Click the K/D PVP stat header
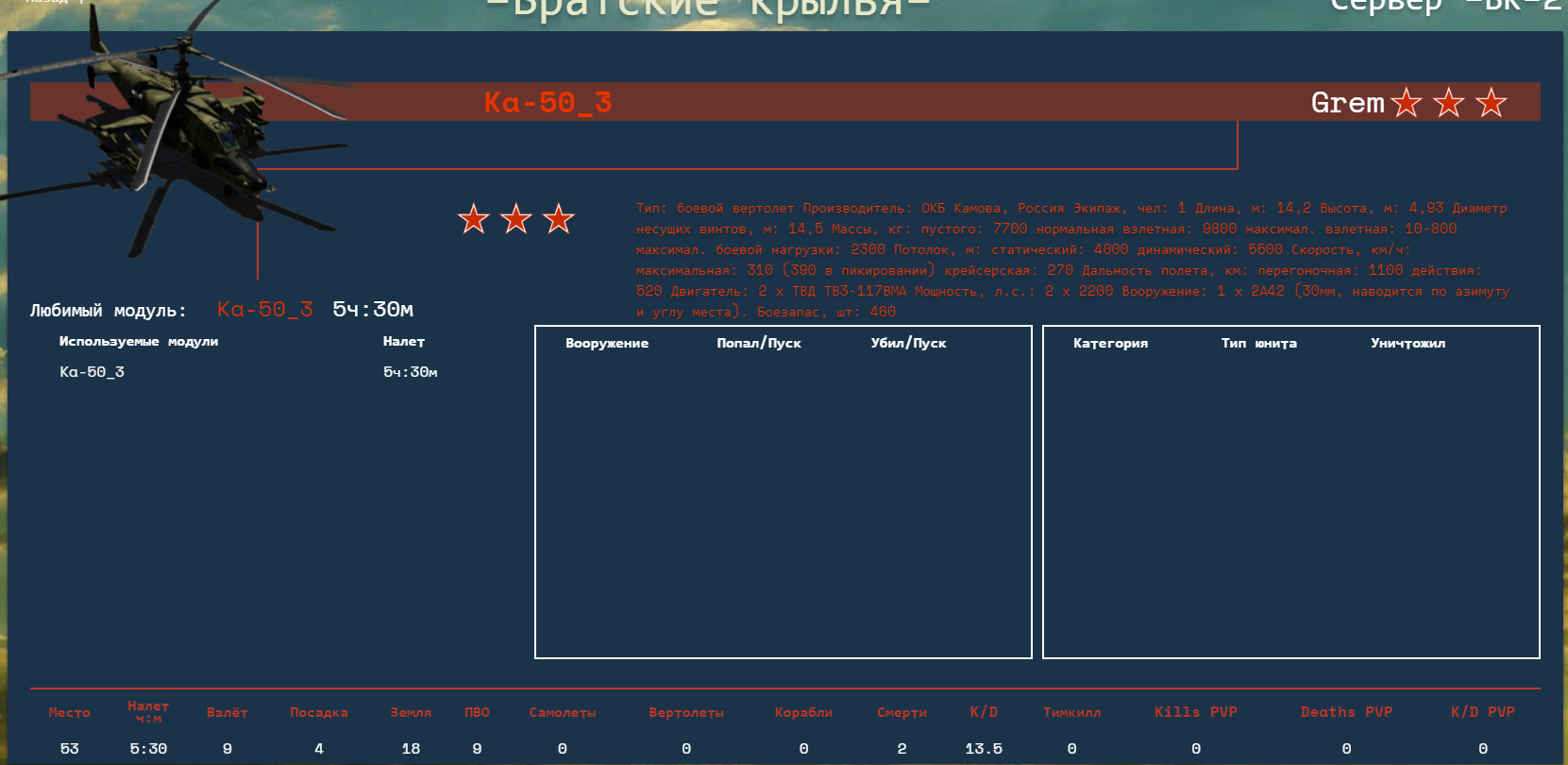The image size is (1568, 765). pos(1483,712)
